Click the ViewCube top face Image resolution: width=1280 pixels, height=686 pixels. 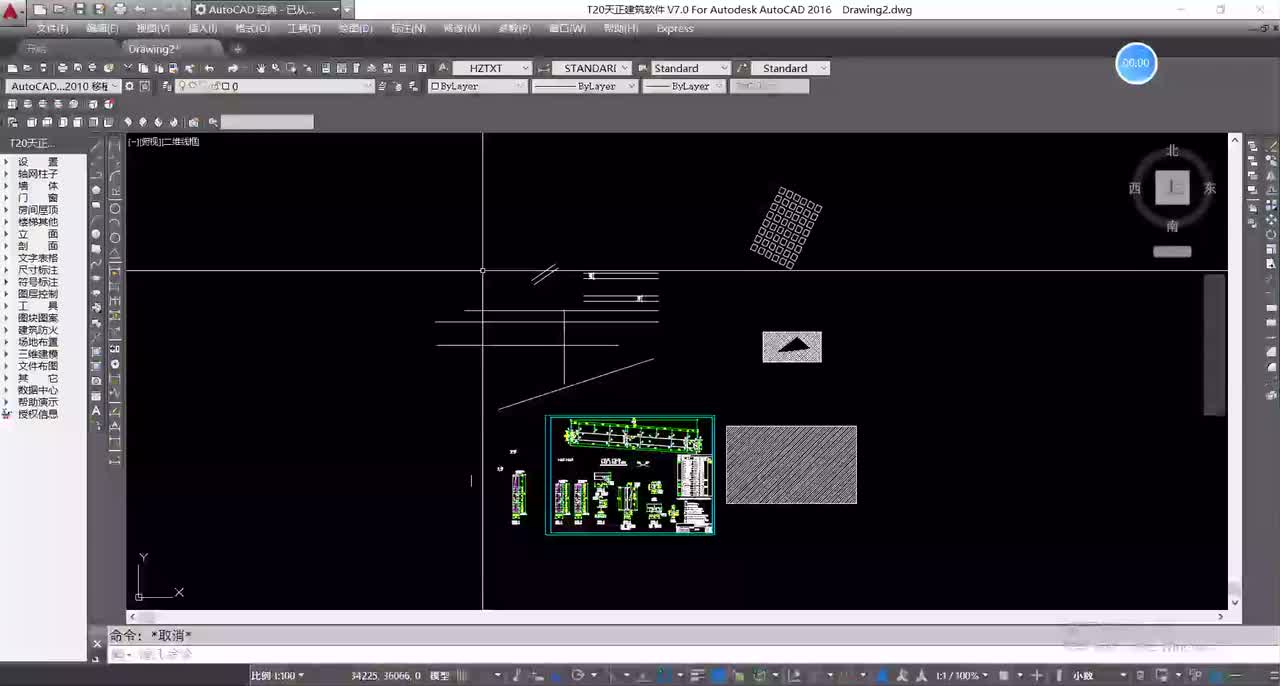[1172, 188]
